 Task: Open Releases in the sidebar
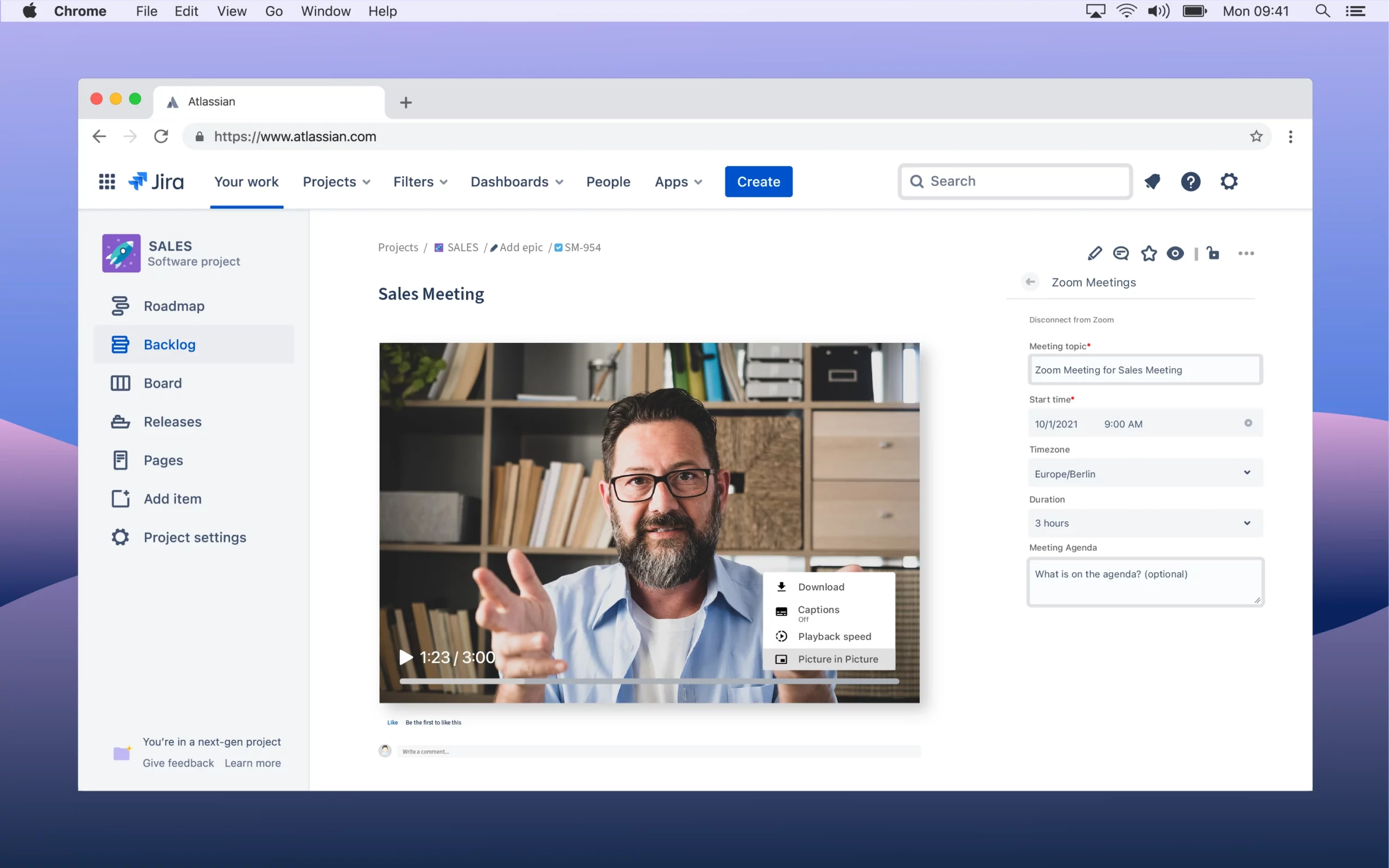(194, 422)
